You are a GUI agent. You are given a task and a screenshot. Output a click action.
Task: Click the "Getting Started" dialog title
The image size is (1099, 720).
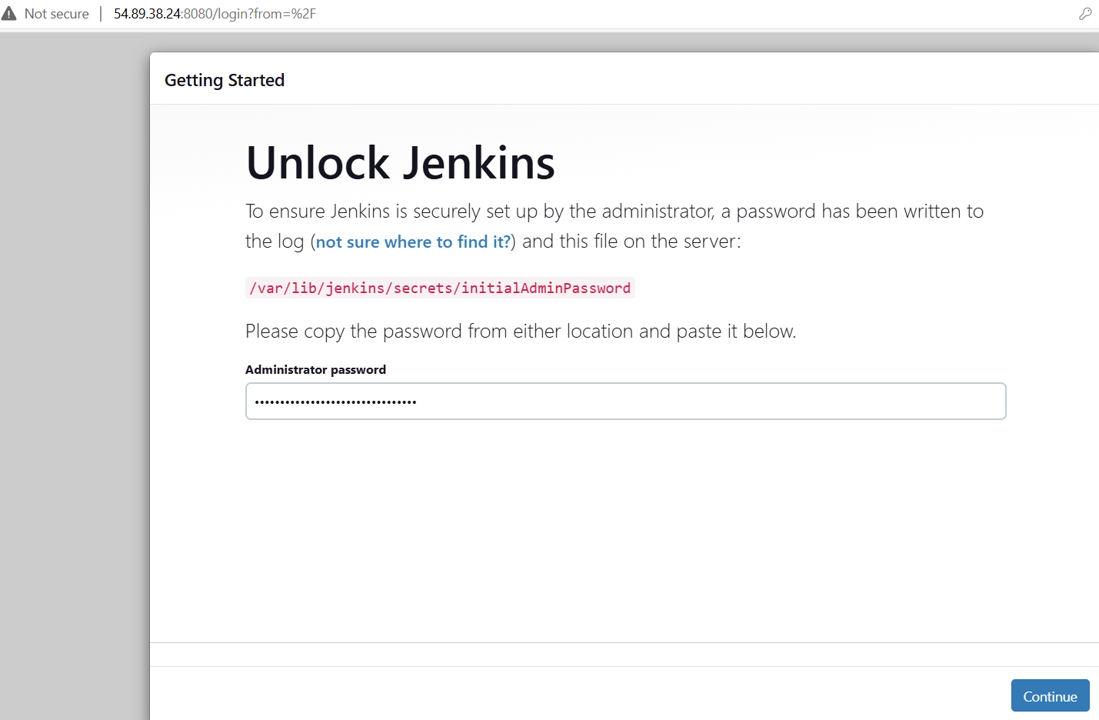click(224, 80)
